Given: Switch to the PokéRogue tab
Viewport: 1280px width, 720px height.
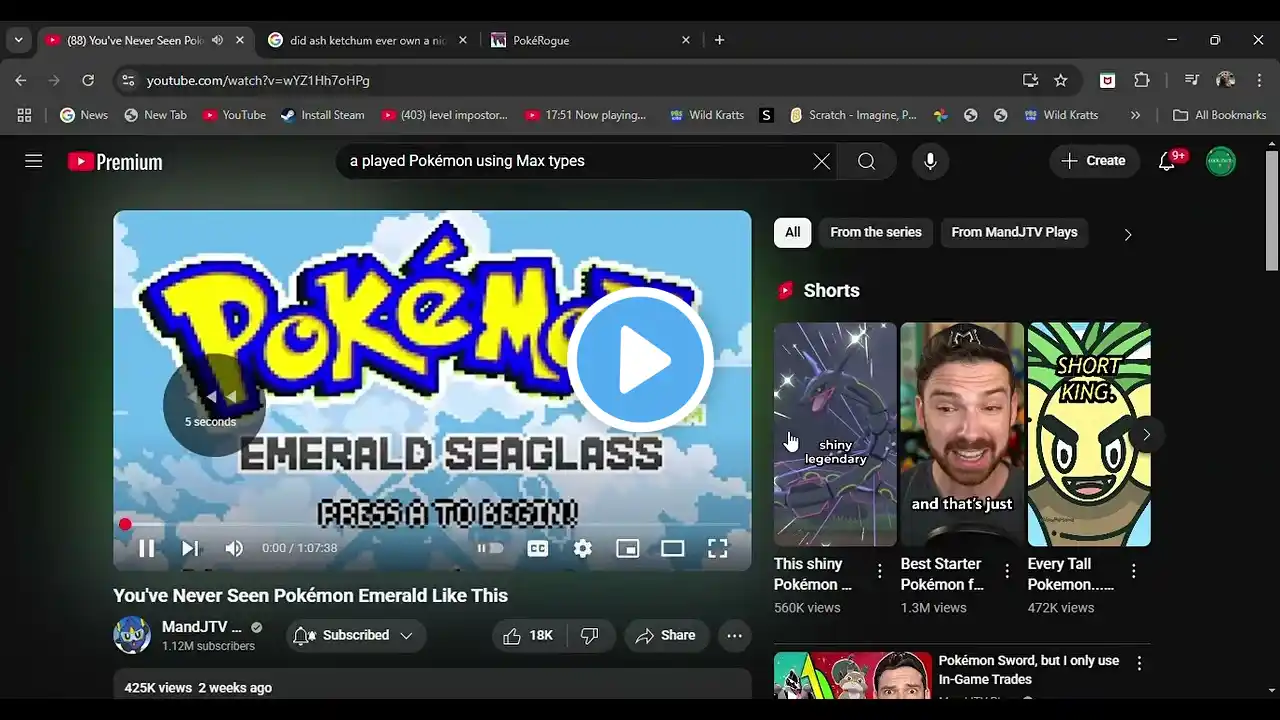Looking at the screenshot, I should [x=590, y=40].
